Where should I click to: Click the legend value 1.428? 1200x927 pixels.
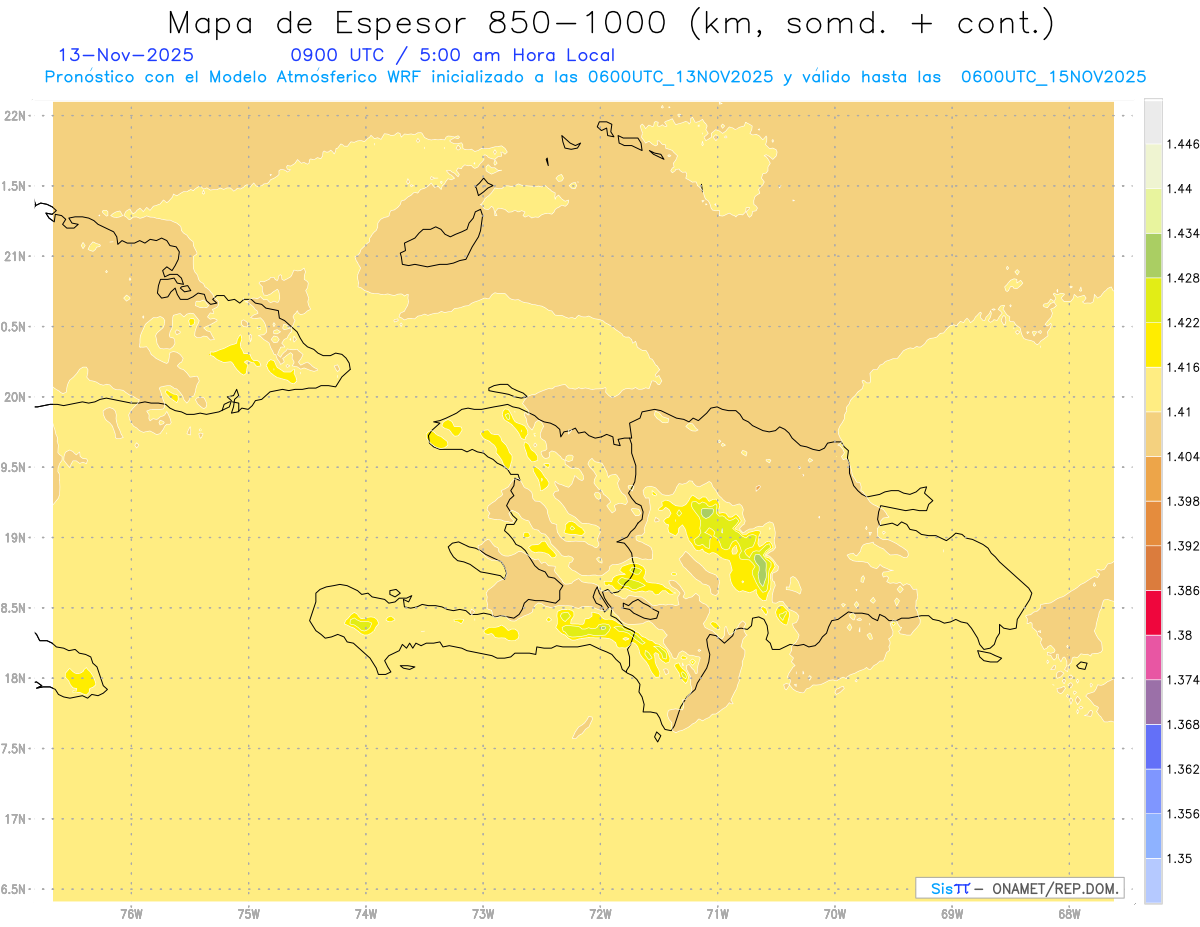click(x=1183, y=278)
